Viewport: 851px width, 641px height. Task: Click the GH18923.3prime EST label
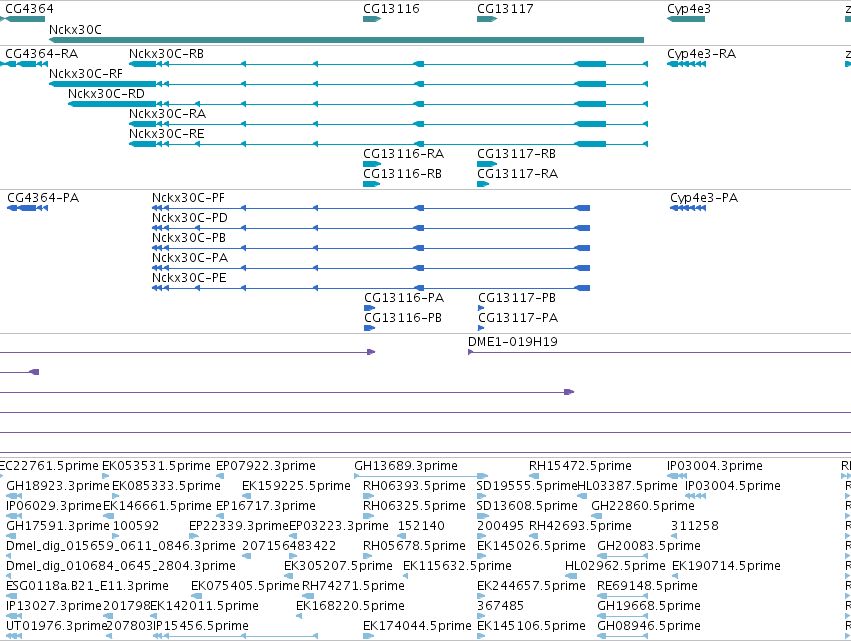click(x=58, y=486)
